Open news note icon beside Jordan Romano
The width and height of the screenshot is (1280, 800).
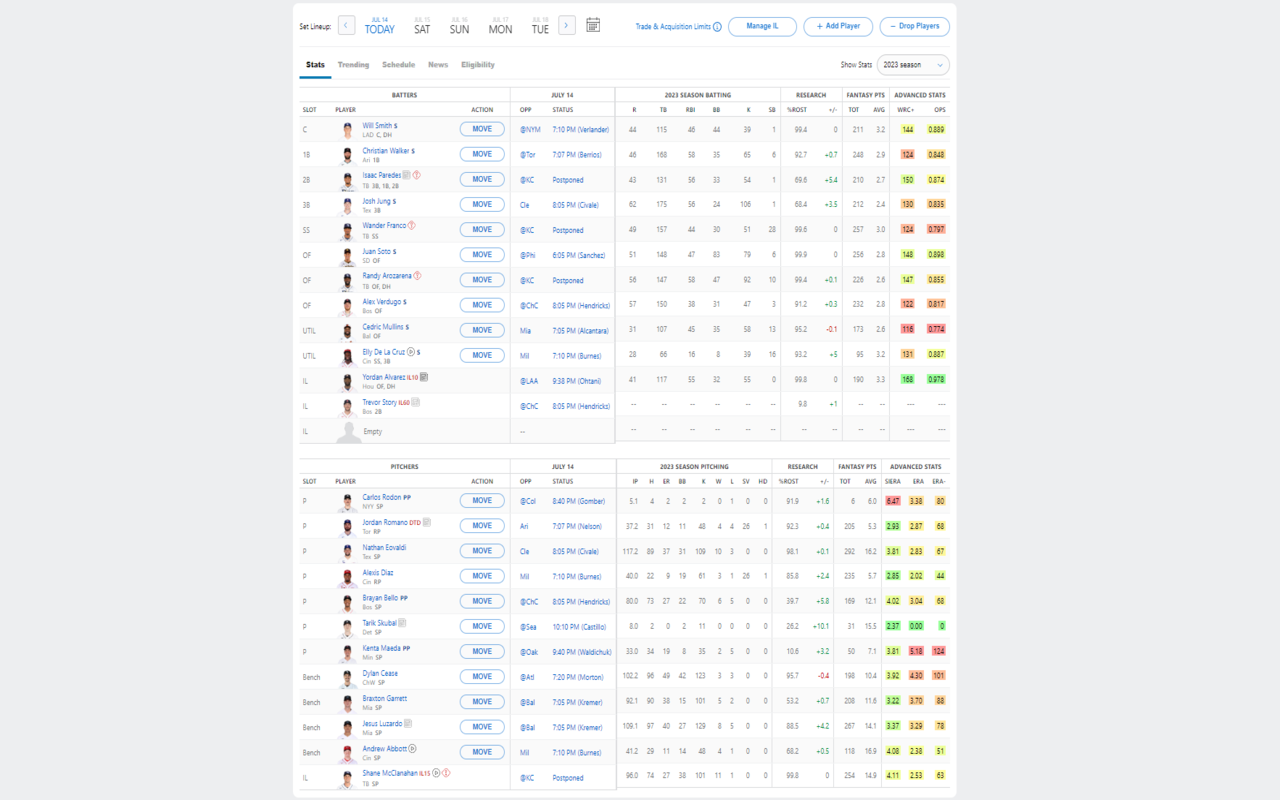(x=427, y=522)
